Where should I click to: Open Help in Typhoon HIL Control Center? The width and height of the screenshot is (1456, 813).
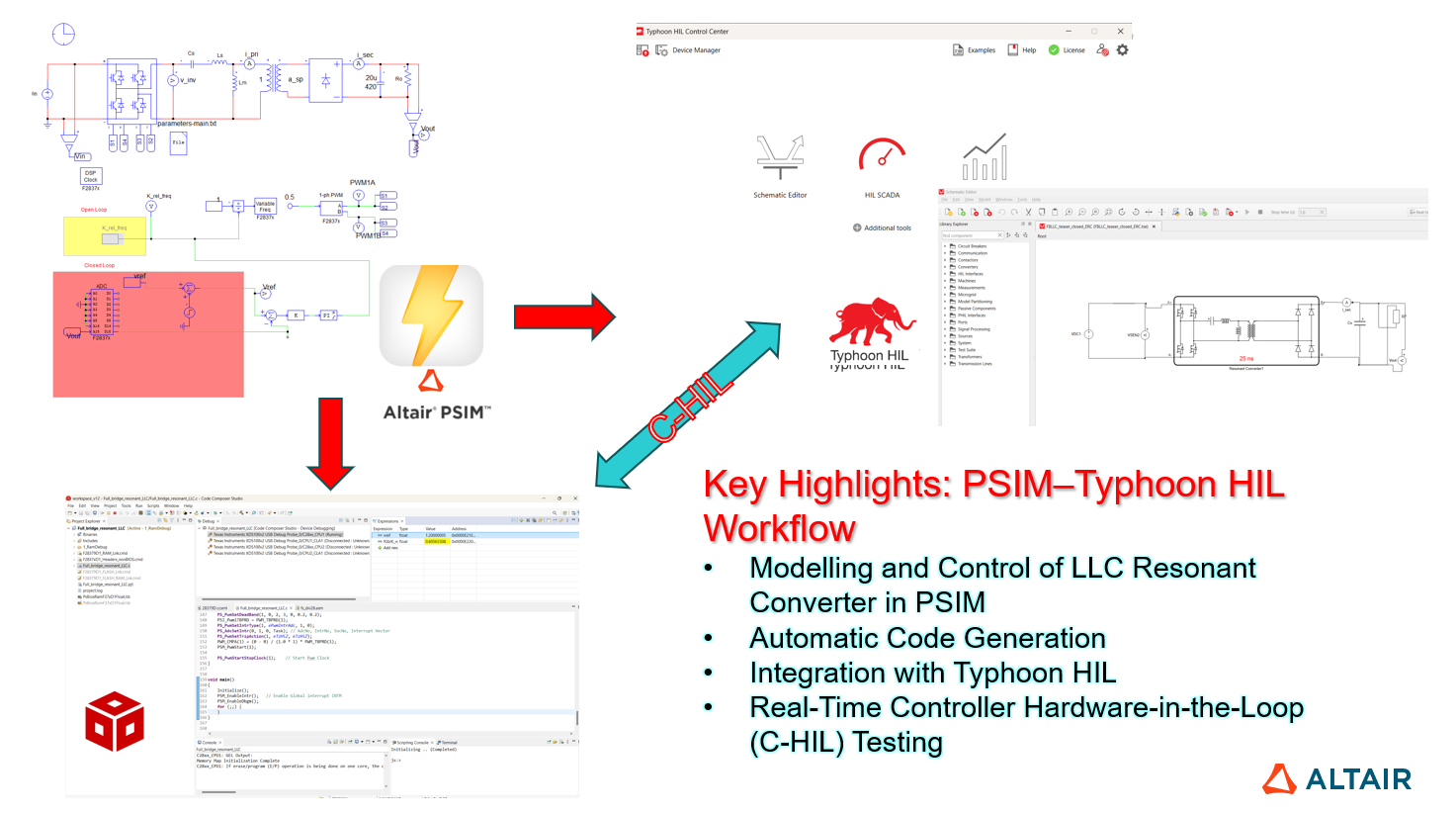tap(1022, 50)
